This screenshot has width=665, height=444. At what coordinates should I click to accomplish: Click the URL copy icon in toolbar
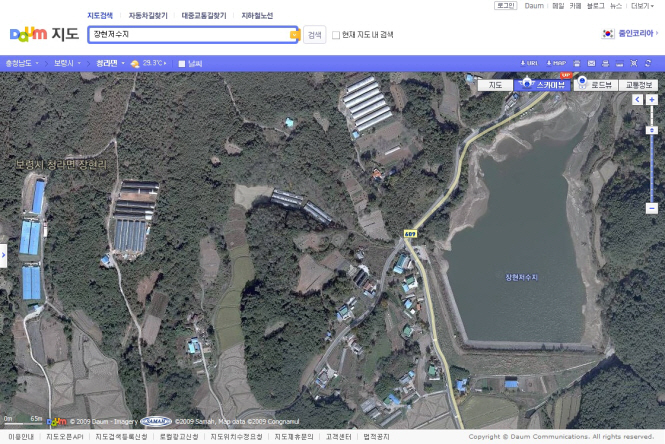530,63
